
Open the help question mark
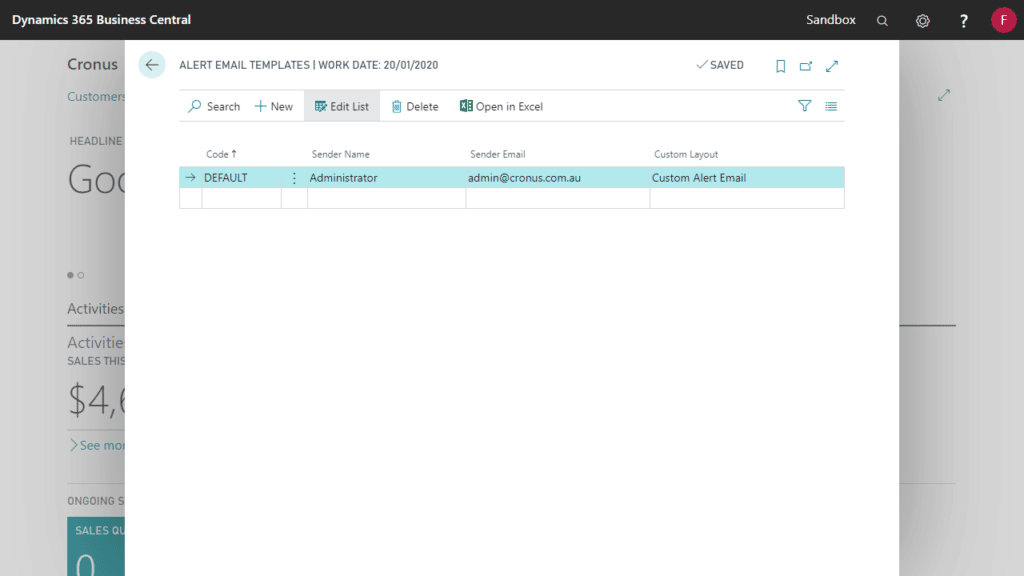(962, 19)
